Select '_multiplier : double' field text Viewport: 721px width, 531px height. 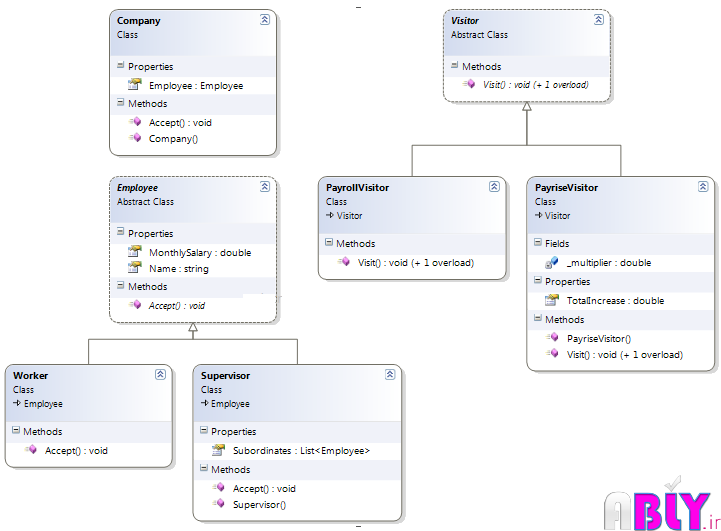click(609, 263)
